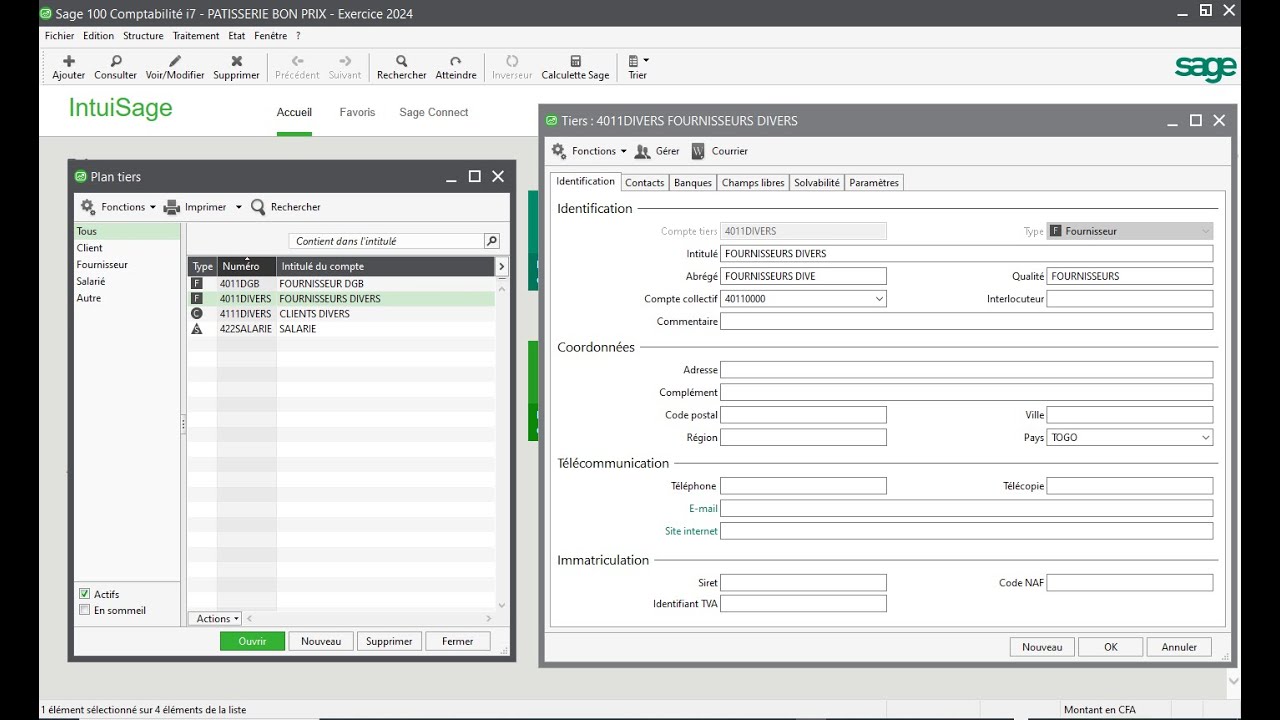Uncheck the Actifs checkbox
The image size is (1280, 720).
click(85, 594)
